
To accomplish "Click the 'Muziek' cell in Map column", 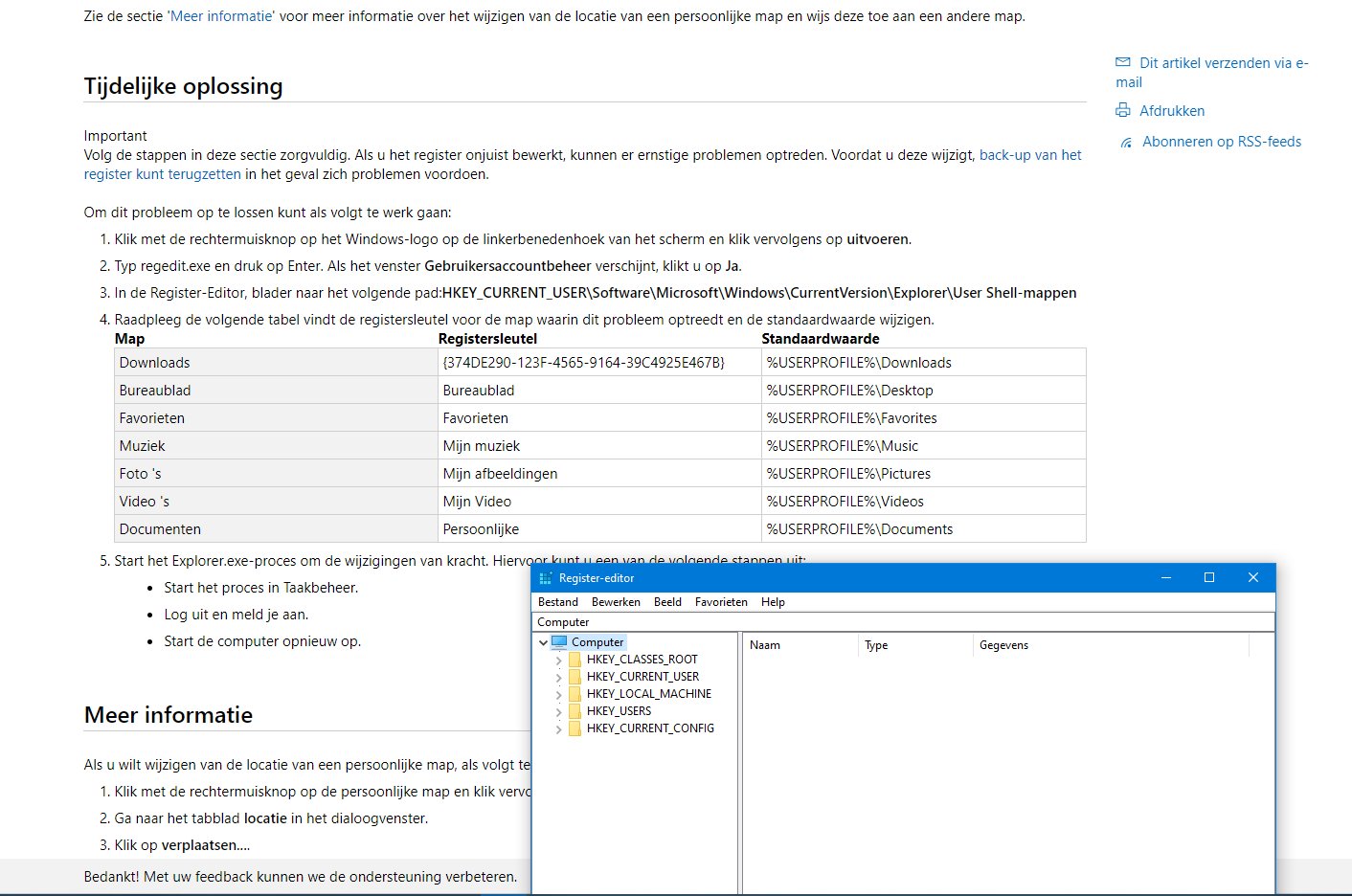I will (276, 446).
